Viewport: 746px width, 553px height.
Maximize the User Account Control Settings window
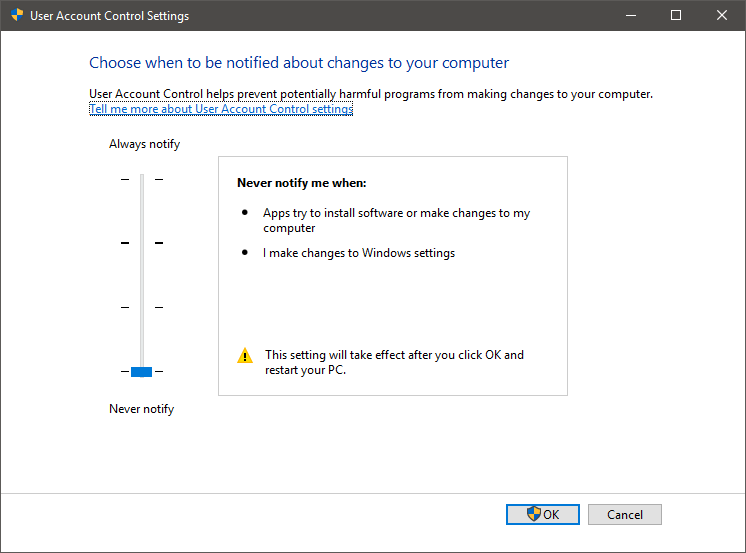676,15
